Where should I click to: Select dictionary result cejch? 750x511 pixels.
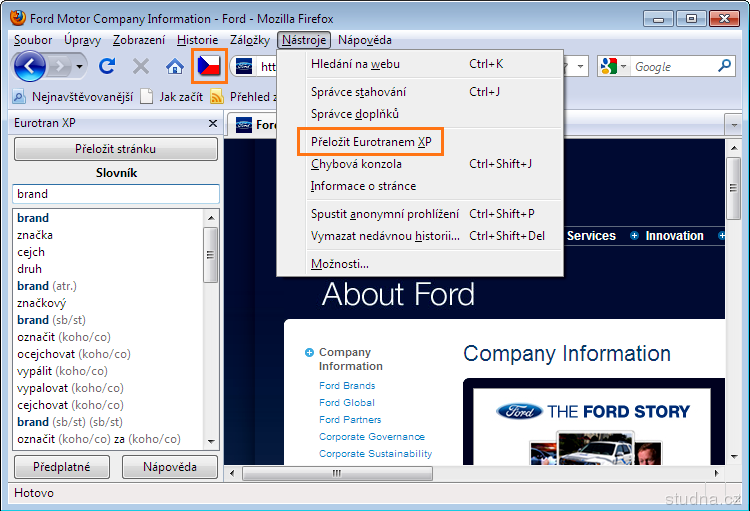pyautogui.click(x=31, y=252)
